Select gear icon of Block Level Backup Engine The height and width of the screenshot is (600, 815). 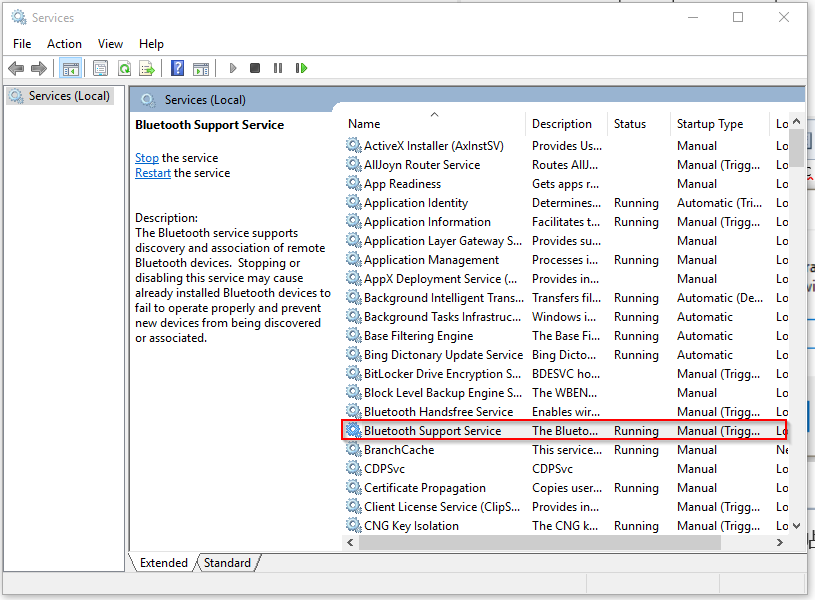coord(353,393)
